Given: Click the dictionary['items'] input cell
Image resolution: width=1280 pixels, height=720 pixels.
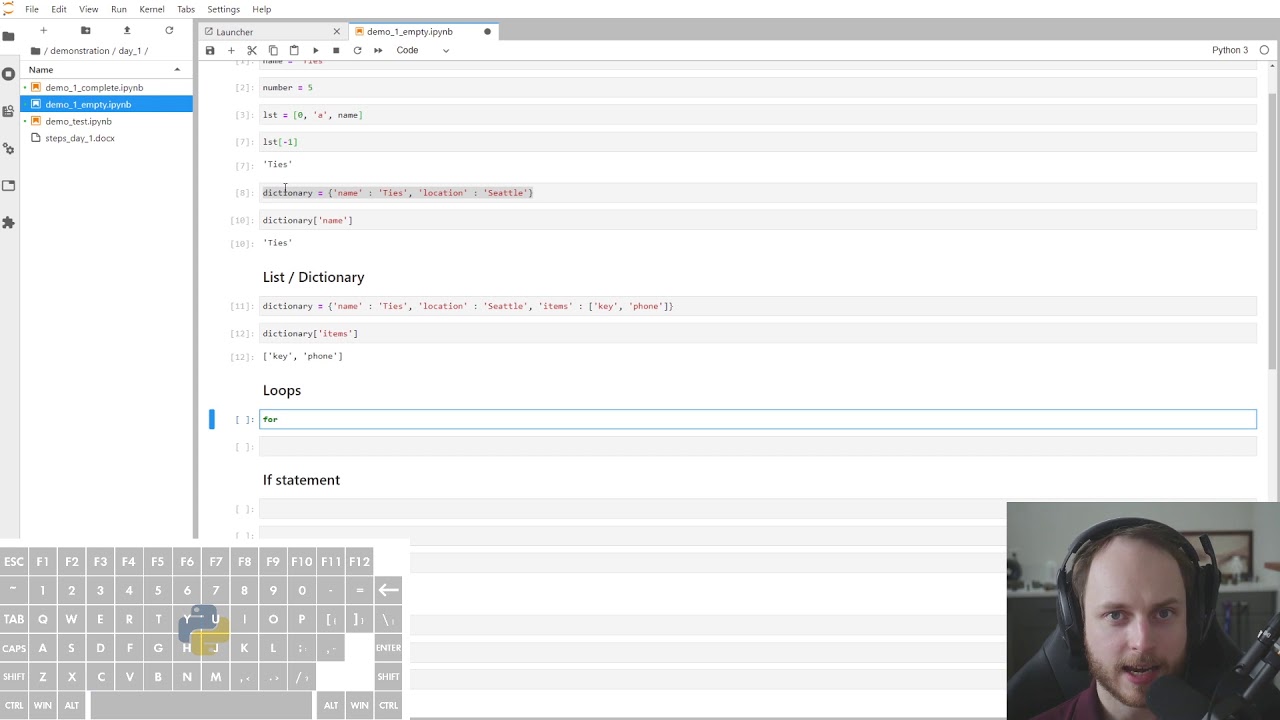Looking at the screenshot, I should coord(758,333).
